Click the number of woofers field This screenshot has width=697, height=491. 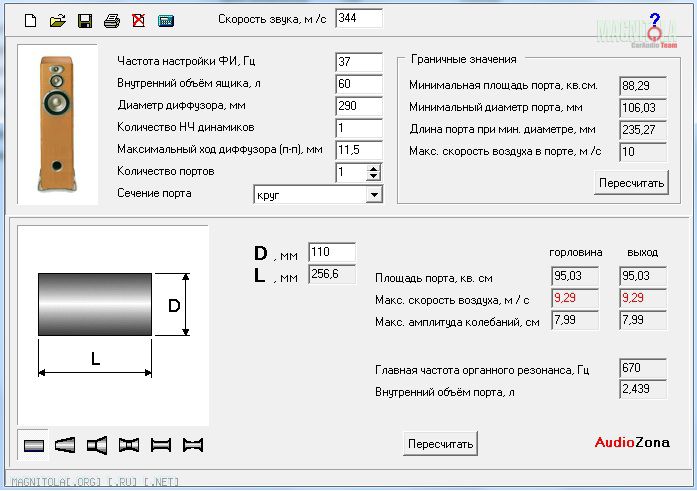(359, 128)
